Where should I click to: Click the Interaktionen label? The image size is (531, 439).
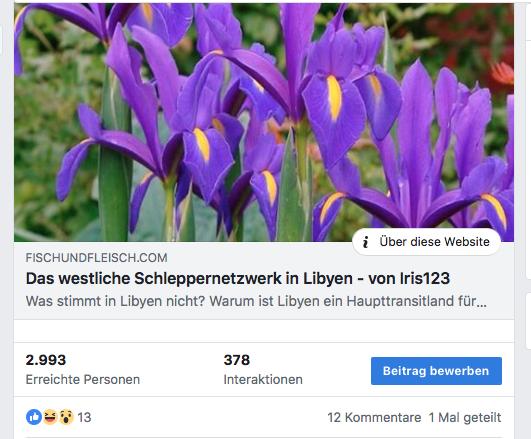click(x=263, y=379)
